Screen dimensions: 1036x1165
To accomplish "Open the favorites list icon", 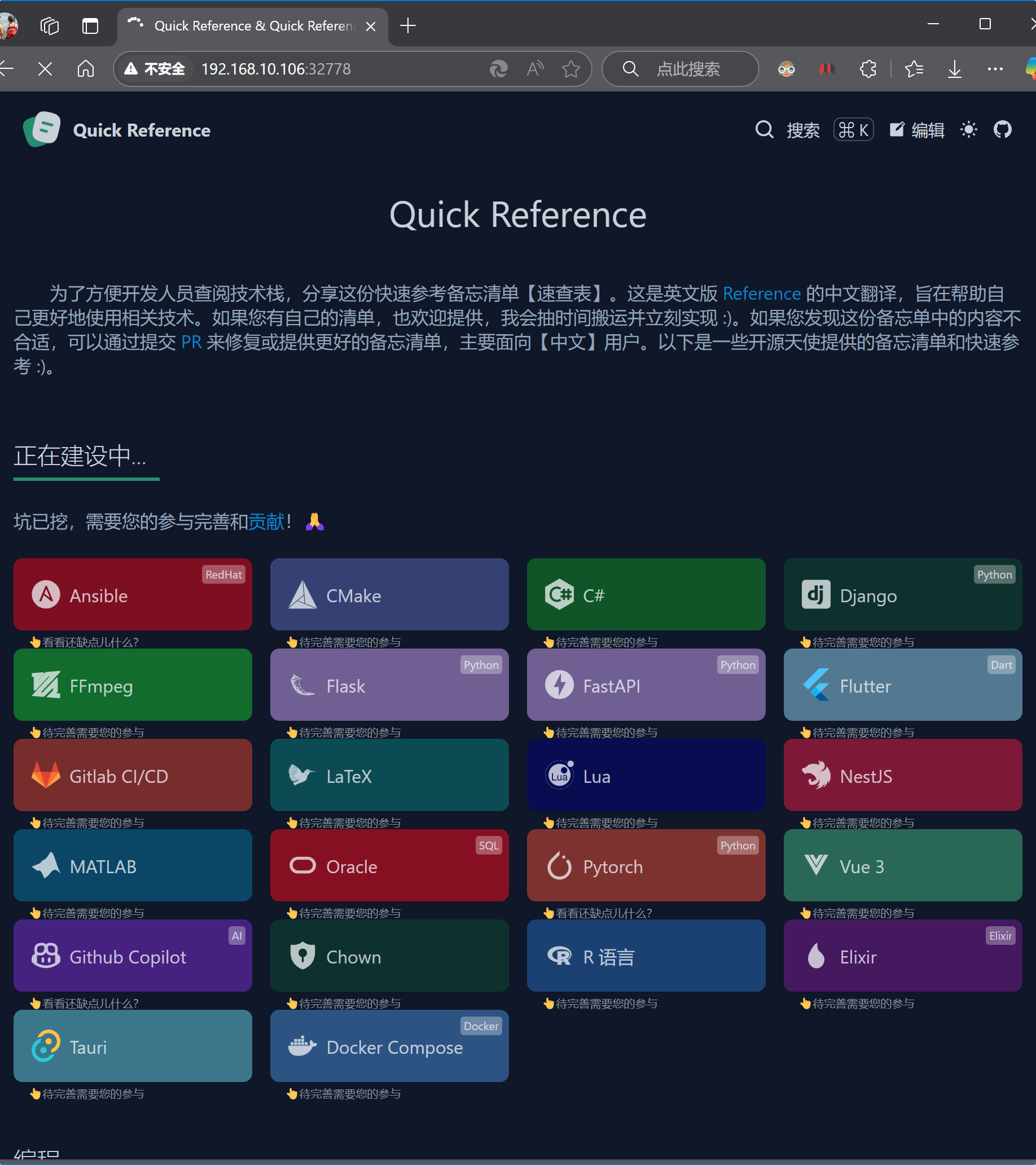I will (914, 69).
